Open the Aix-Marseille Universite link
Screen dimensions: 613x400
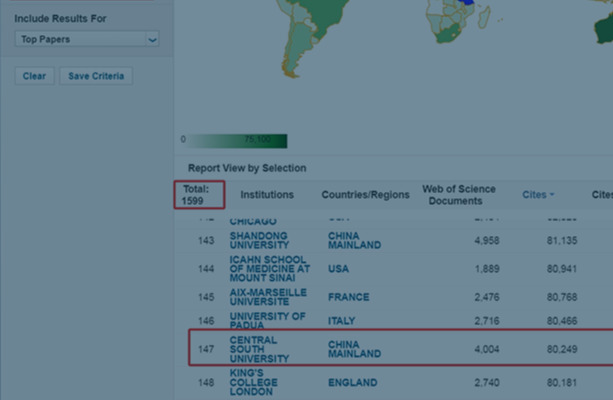coord(268,297)
